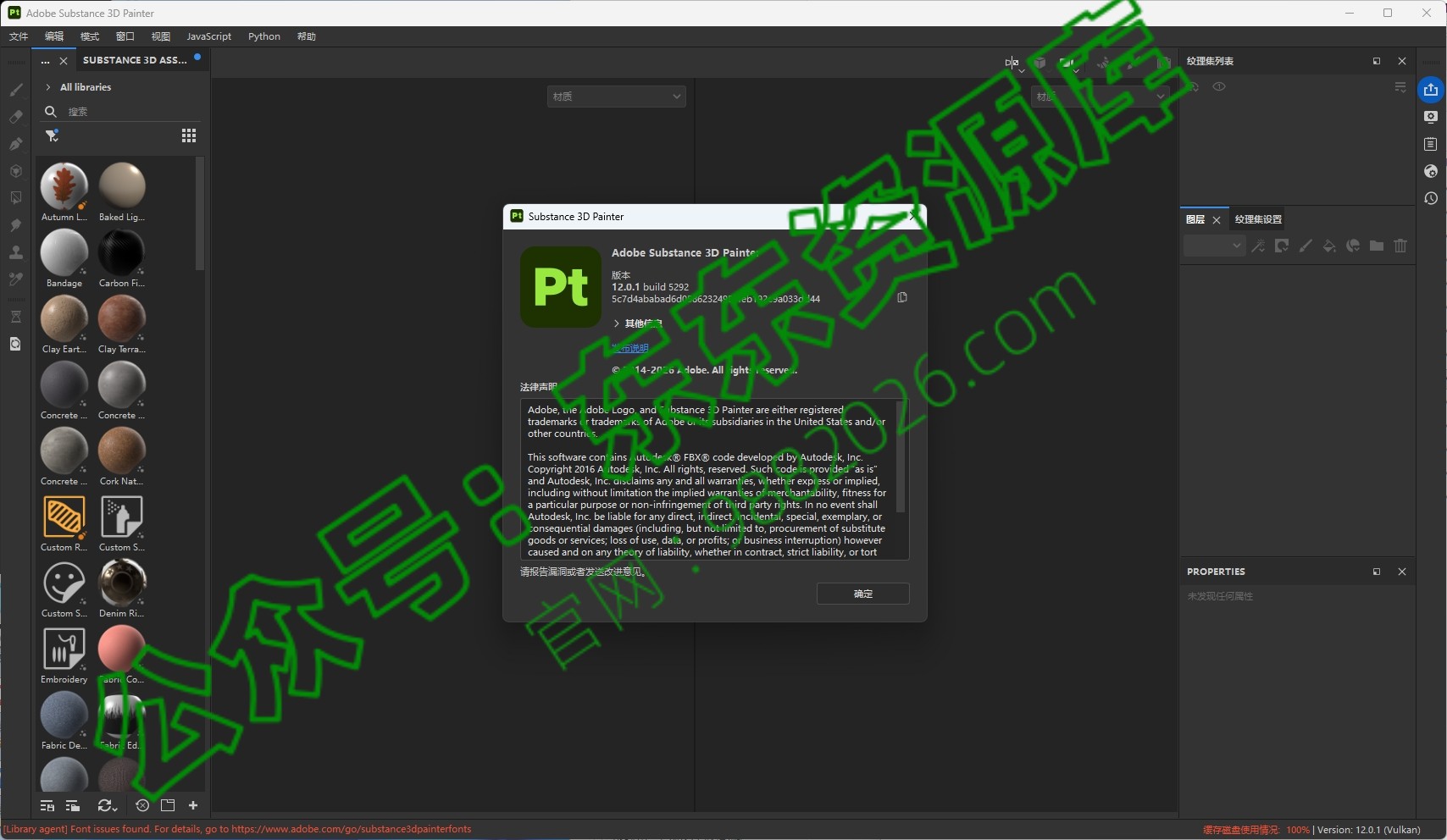Click the plus icon at assets panel bottom

(x=193, y=805)
